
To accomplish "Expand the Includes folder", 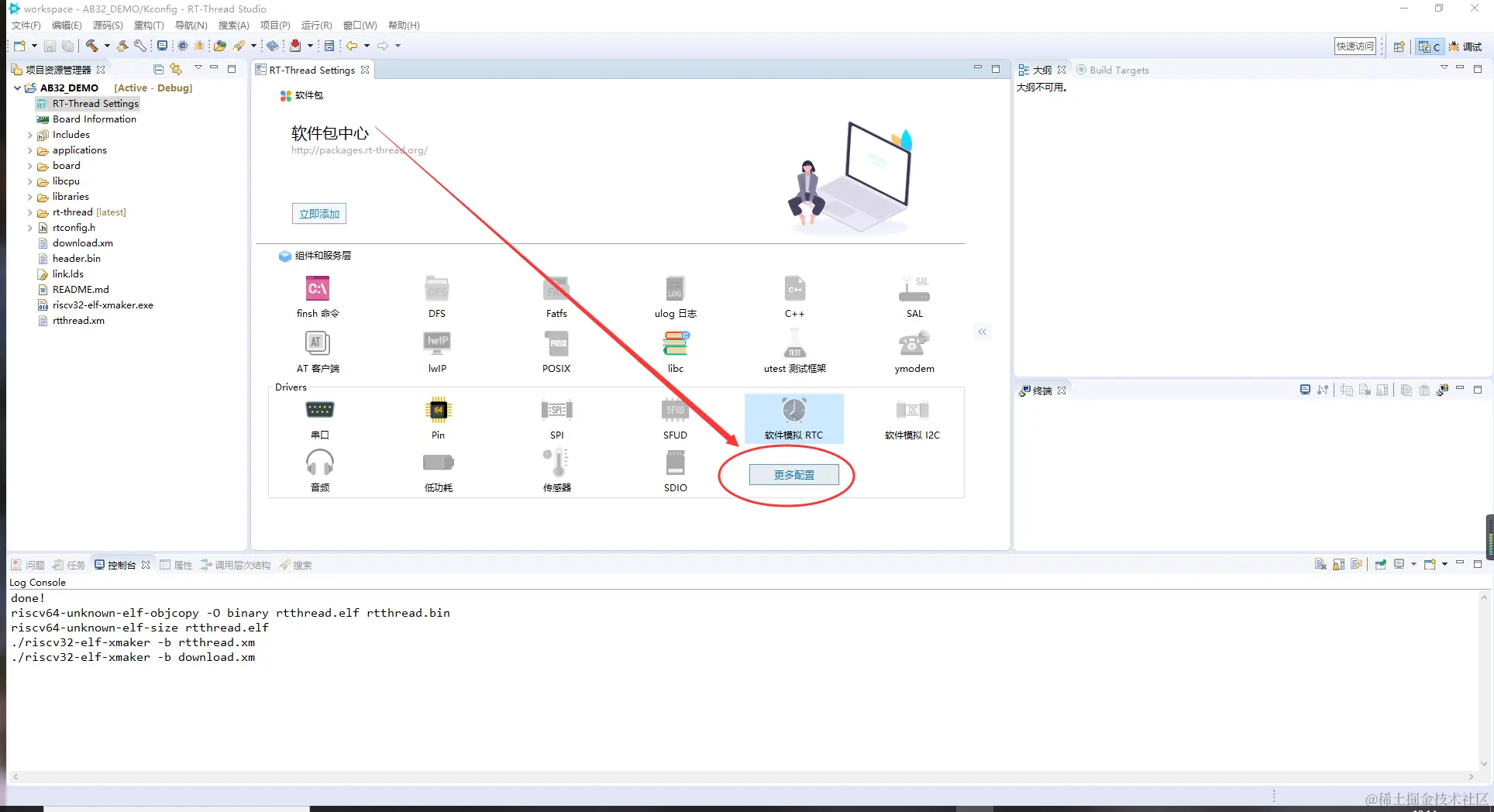I will click(x=30, y=135).
